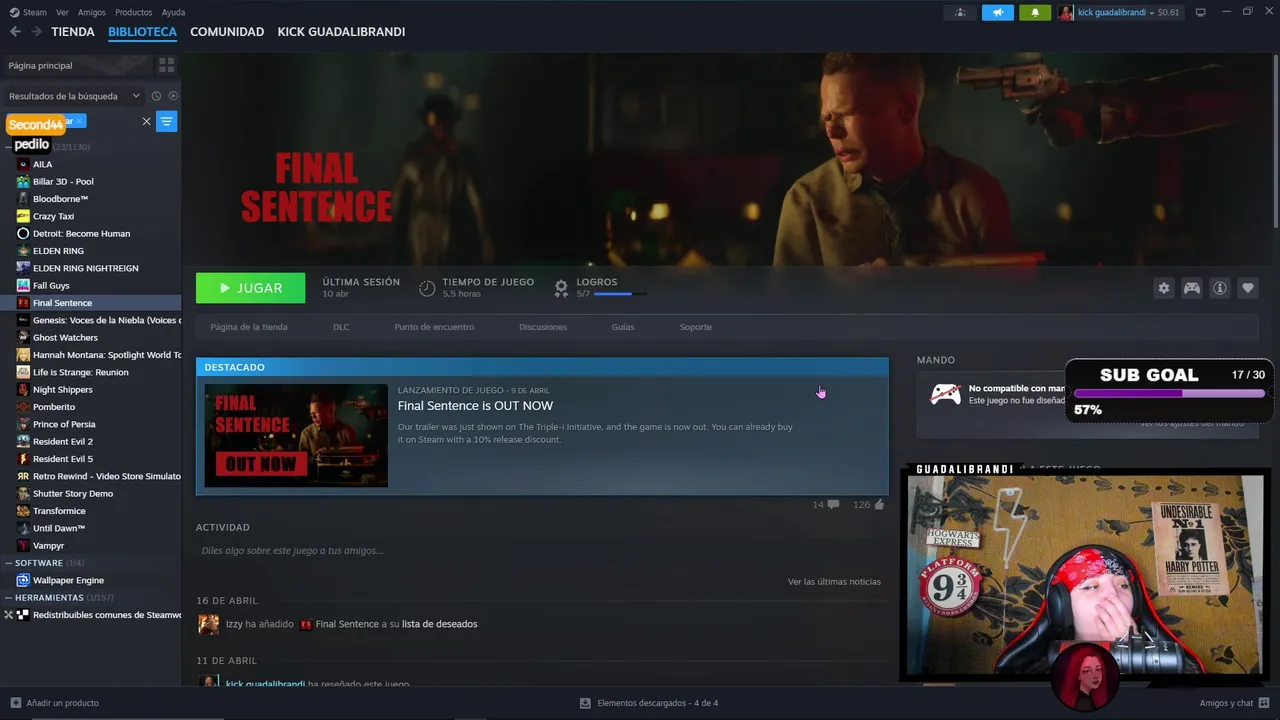The height and width of the screenshot is (720, 1280).
Task: Clear the library search with X
Action: coord(146,121)
